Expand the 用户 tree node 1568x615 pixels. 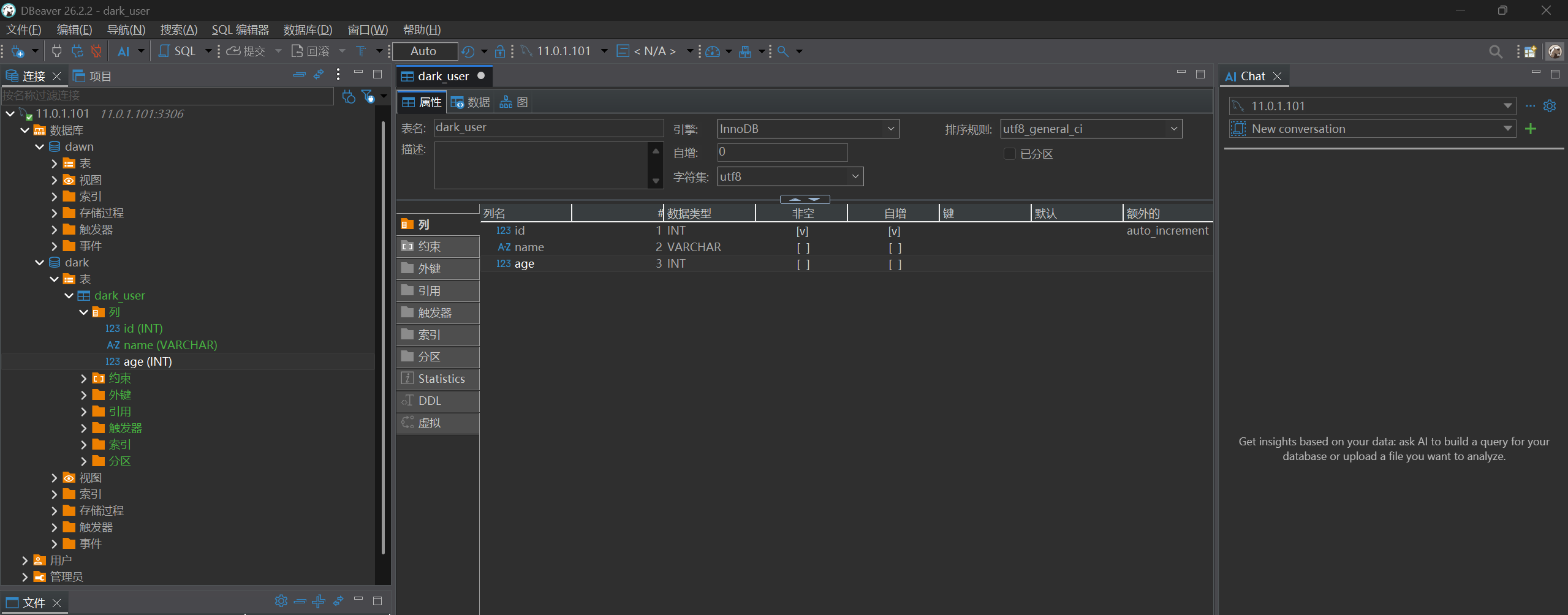[x=25, y=560]
